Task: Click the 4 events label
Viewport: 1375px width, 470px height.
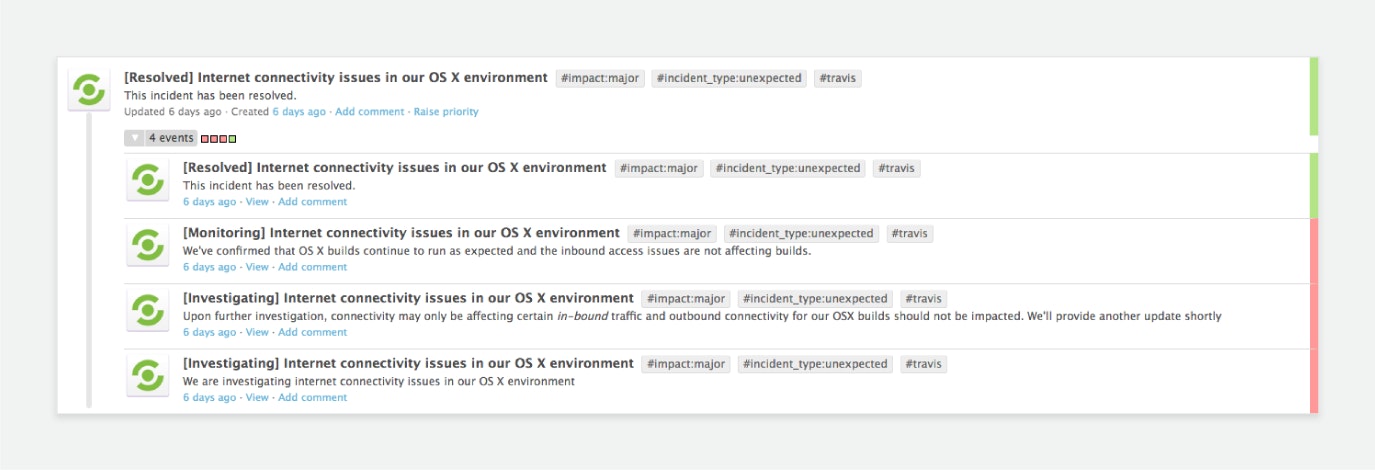Action: (171, 138)
